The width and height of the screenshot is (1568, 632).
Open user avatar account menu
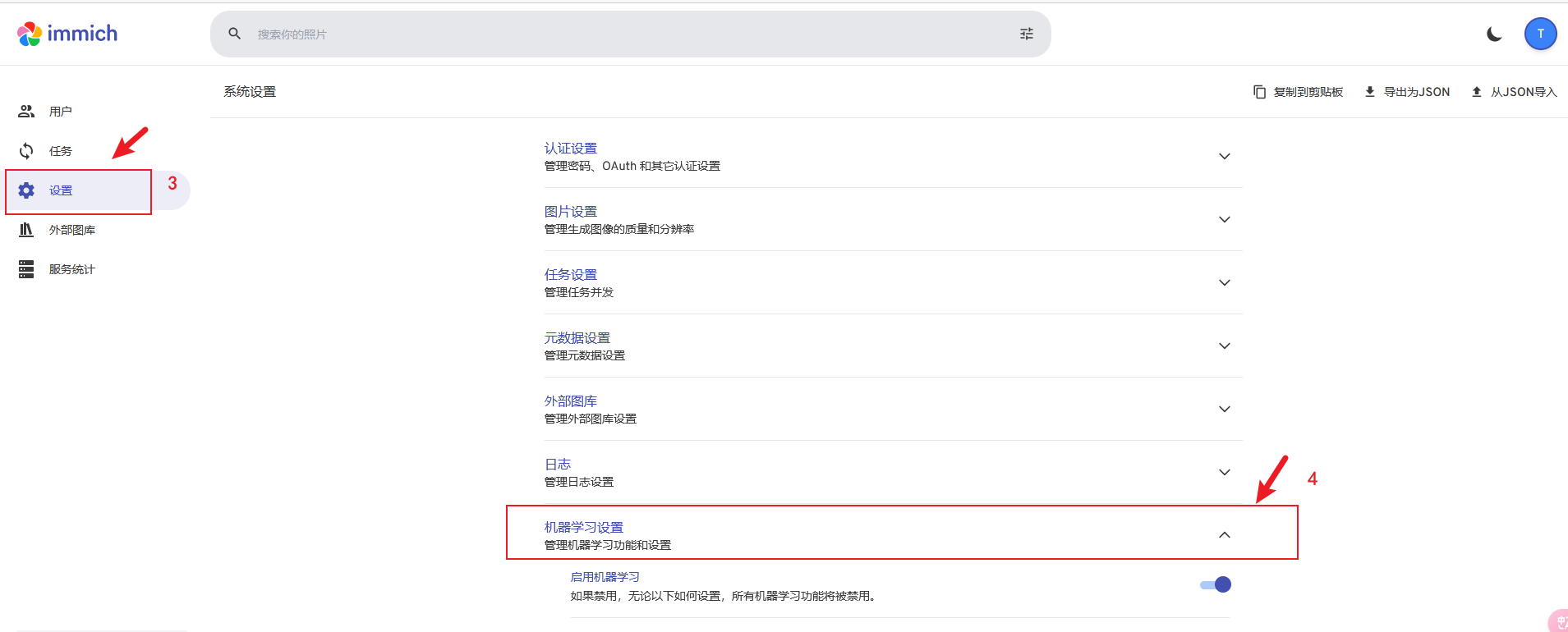(1540, 34)
